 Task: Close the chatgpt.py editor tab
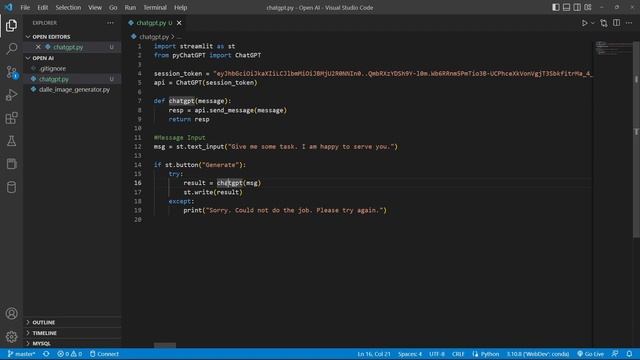click(x=179, y=23)
